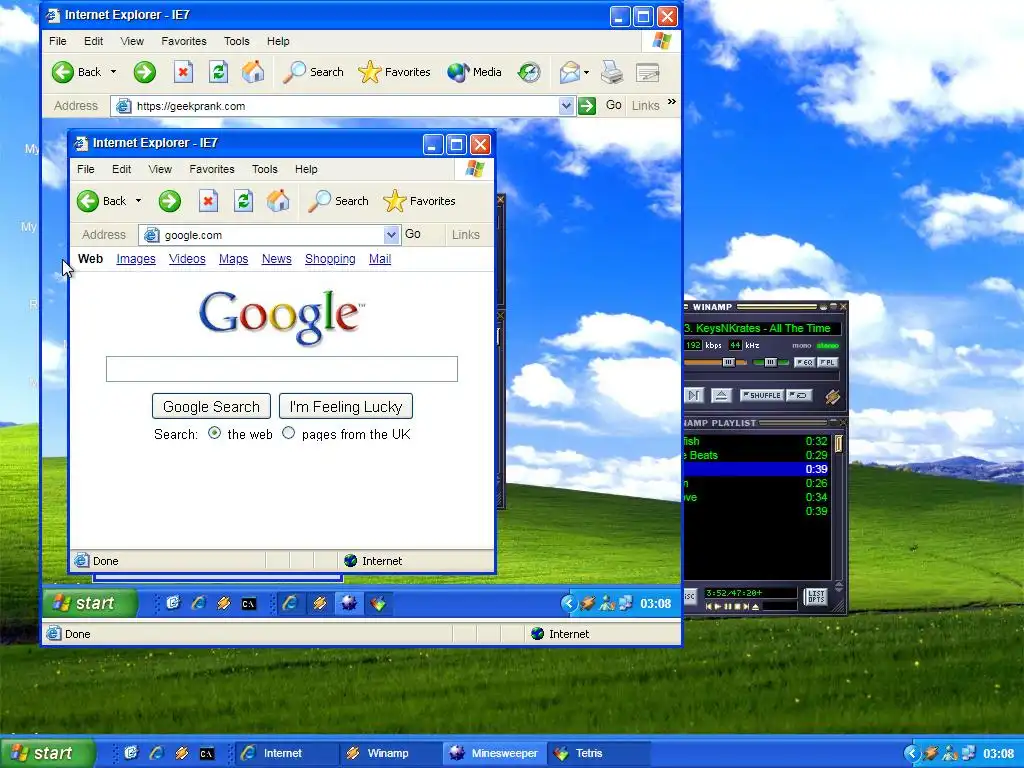Open the File menu in the geekprank.com IE window
This screenshot has width=1024, height=768.
pyautogui.click(x=57, y=41)
